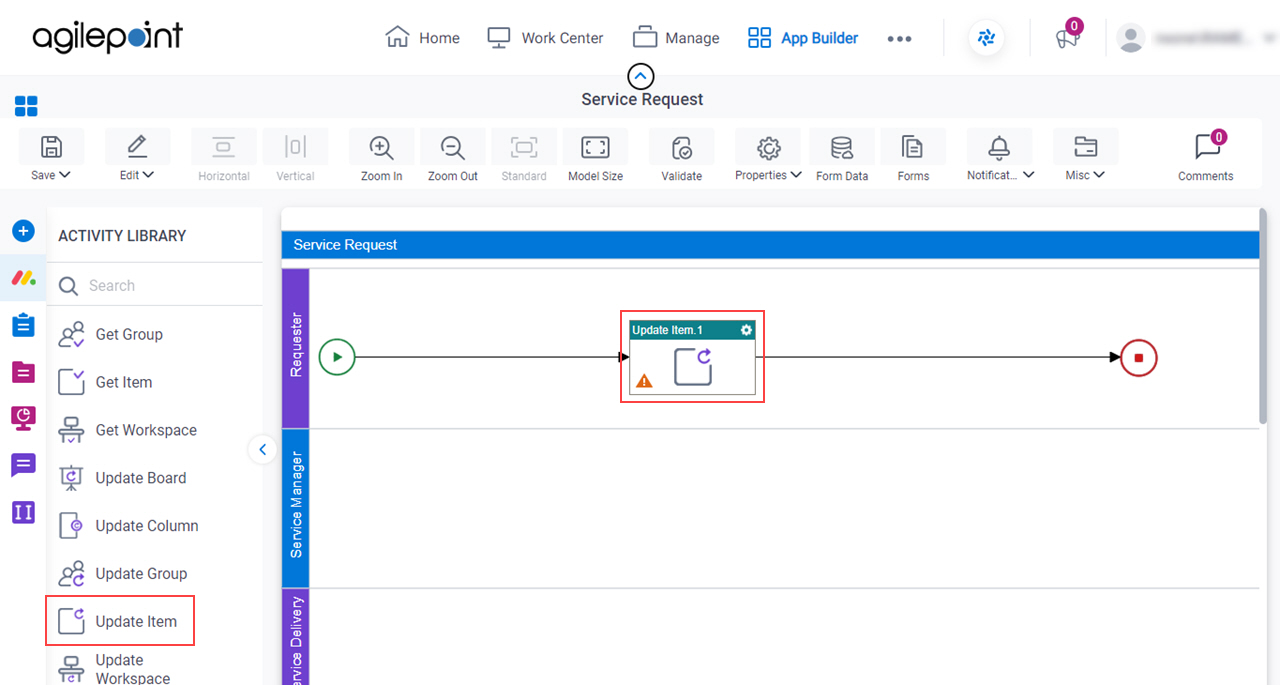
Task: Select the Update Item.1 activity shape
Action: [692, 357]
